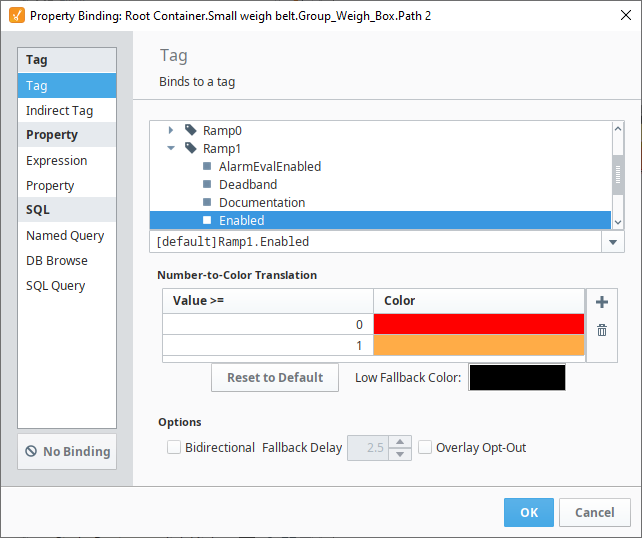Enable the Bidirectional checkbox
Image resolution: width=642 pixels, height=538 pixels.
tap(174, 447)
